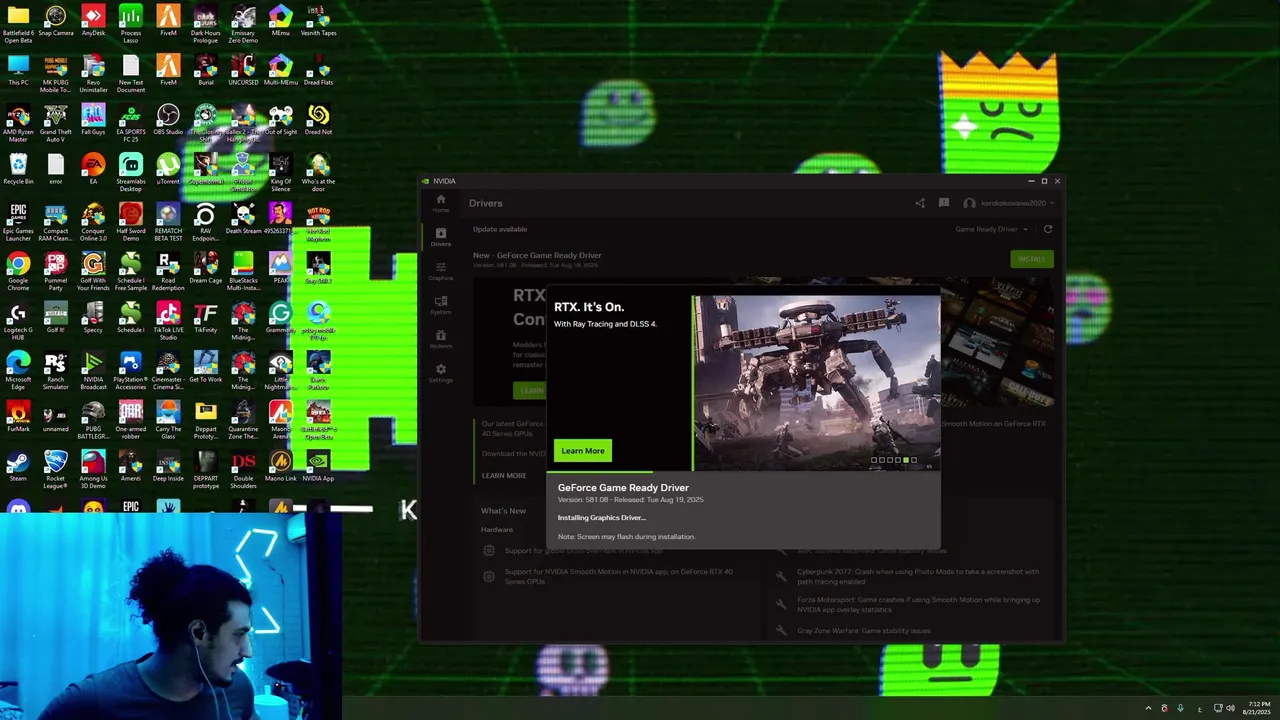This screenshot has height=720, width=1280.
Task: Select the NVIDIA App desktop shortcut
Action: click(318, 466)
